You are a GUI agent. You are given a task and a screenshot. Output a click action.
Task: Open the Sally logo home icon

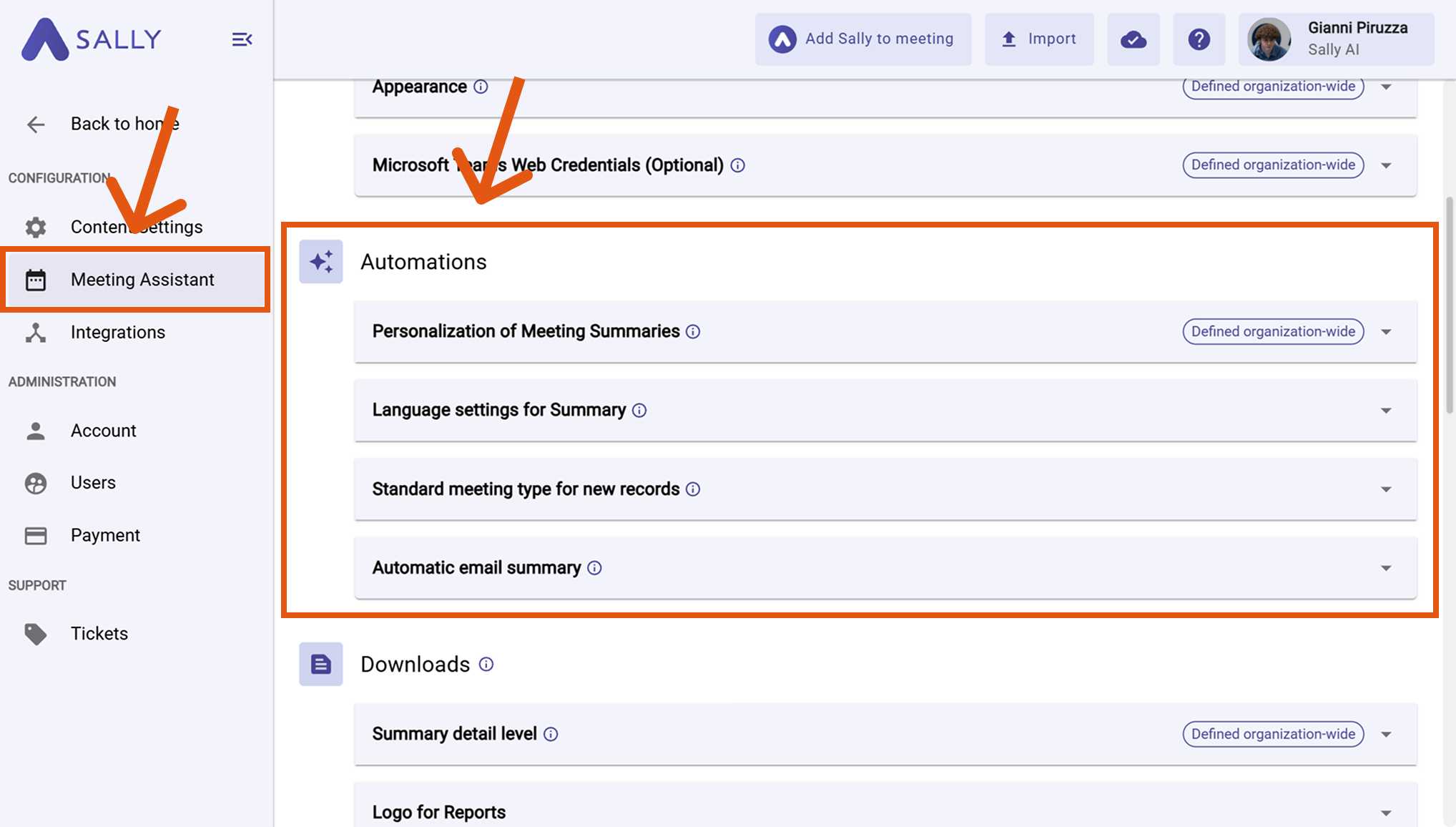[x=44, y=39]
